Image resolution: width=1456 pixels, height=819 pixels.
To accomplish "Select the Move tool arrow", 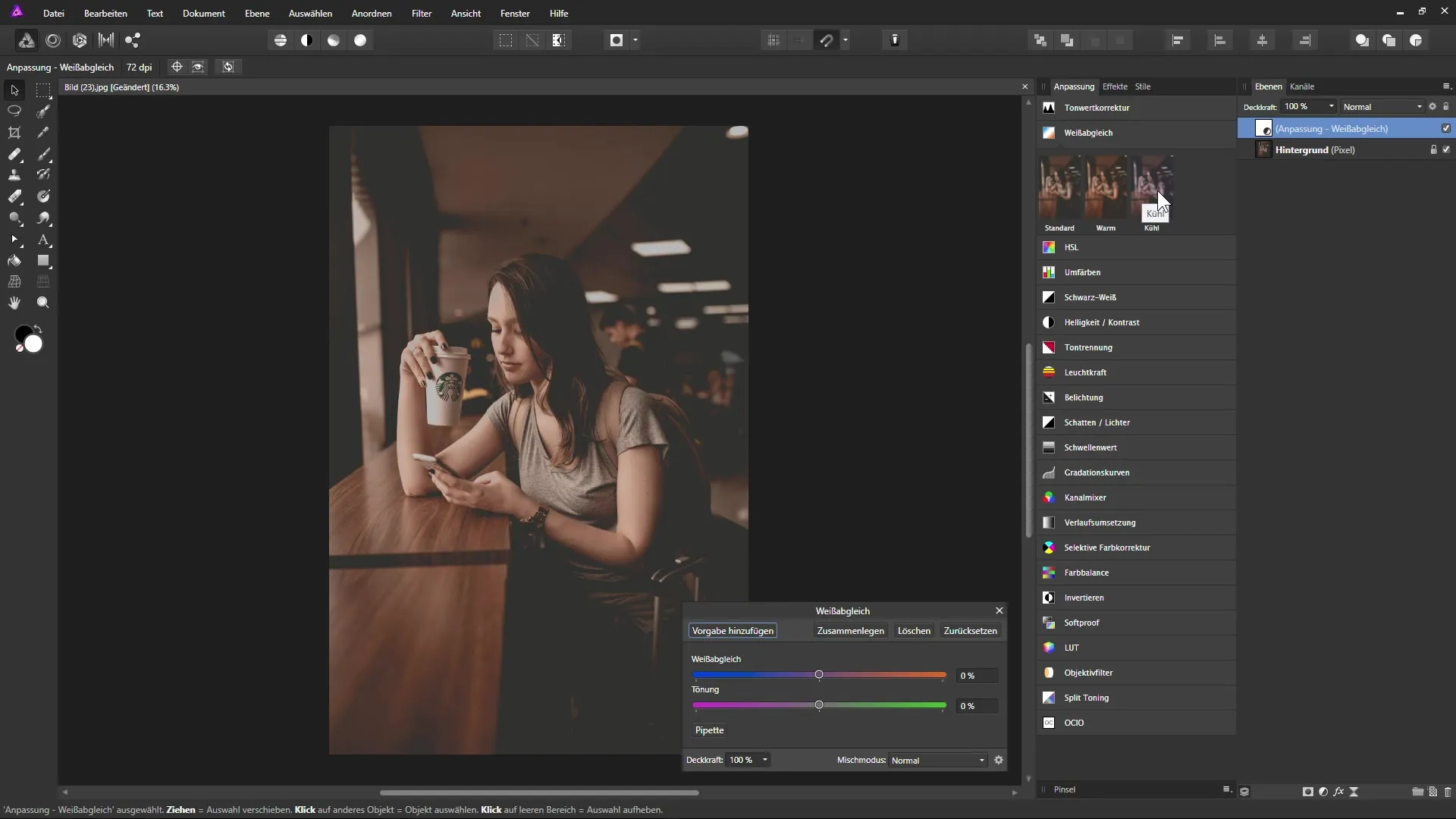I will (x=14, y=90).
